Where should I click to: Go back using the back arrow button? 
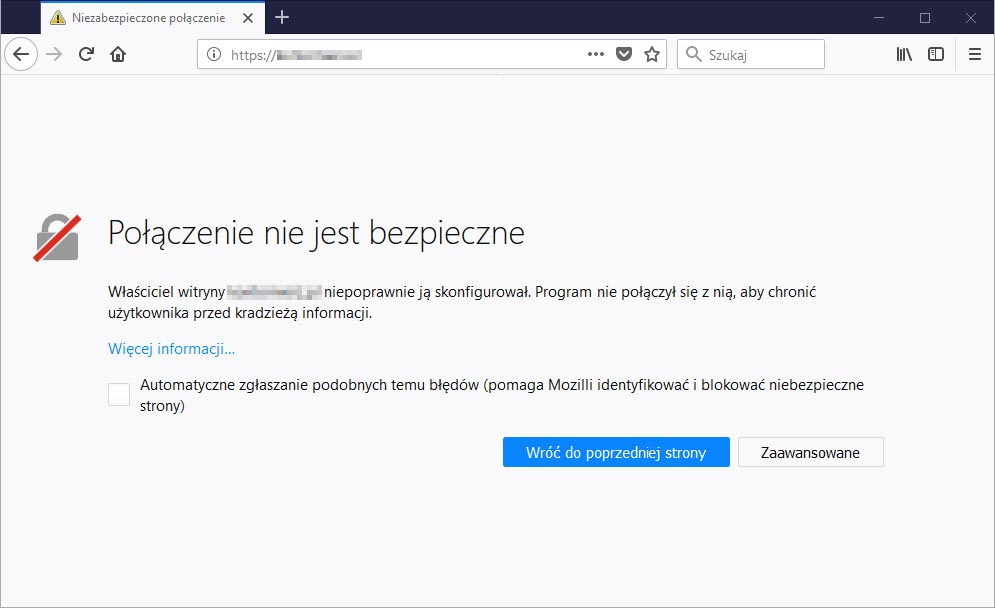pyautogui.click(x=21, y=54)
